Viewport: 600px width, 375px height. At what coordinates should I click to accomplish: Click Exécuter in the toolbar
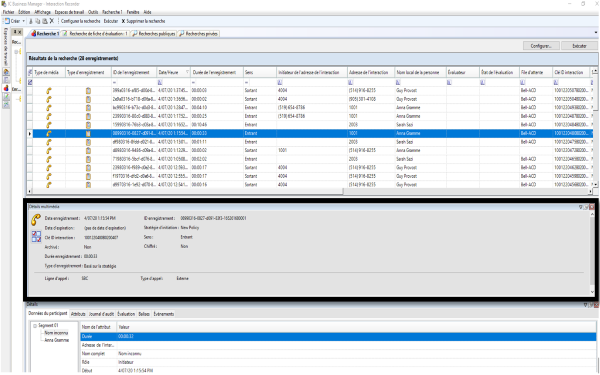click(111, 21)
